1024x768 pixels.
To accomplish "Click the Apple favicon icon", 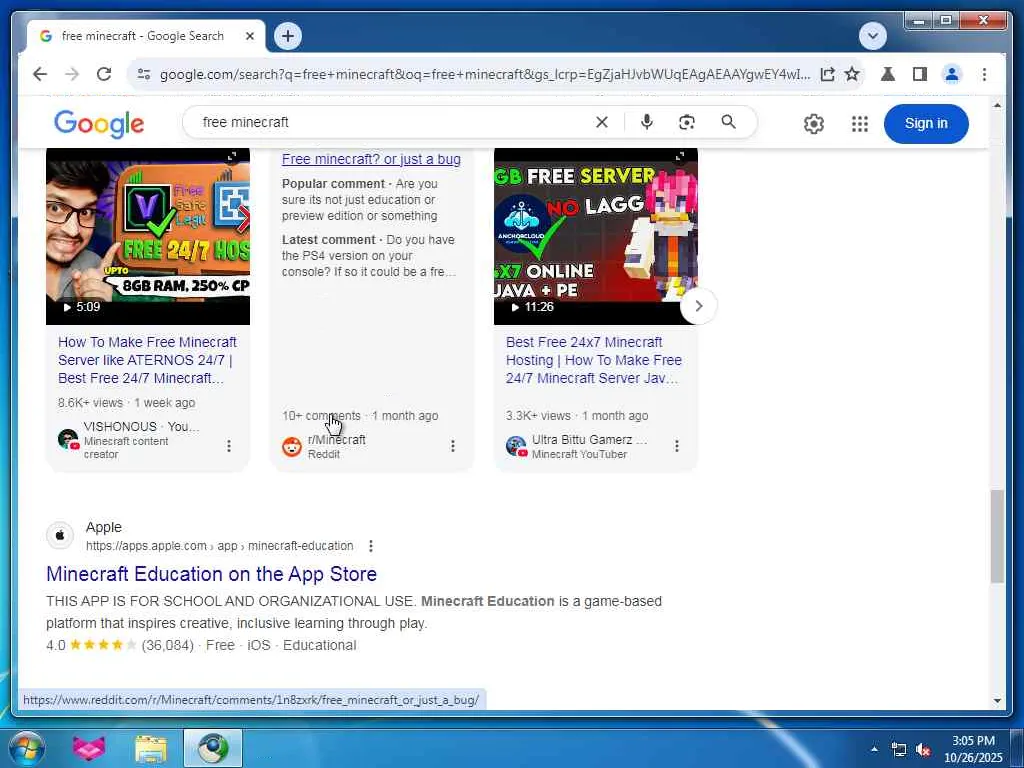I will (60, 536).
